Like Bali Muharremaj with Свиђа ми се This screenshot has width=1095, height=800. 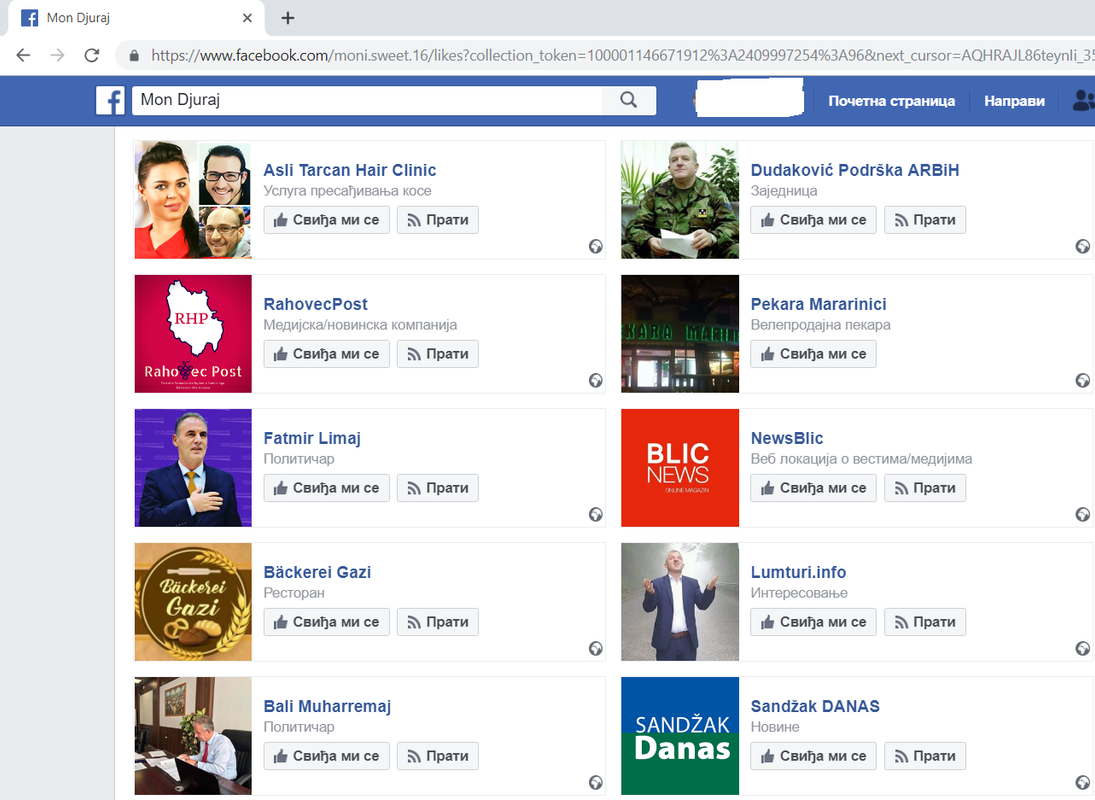(326, 756)
